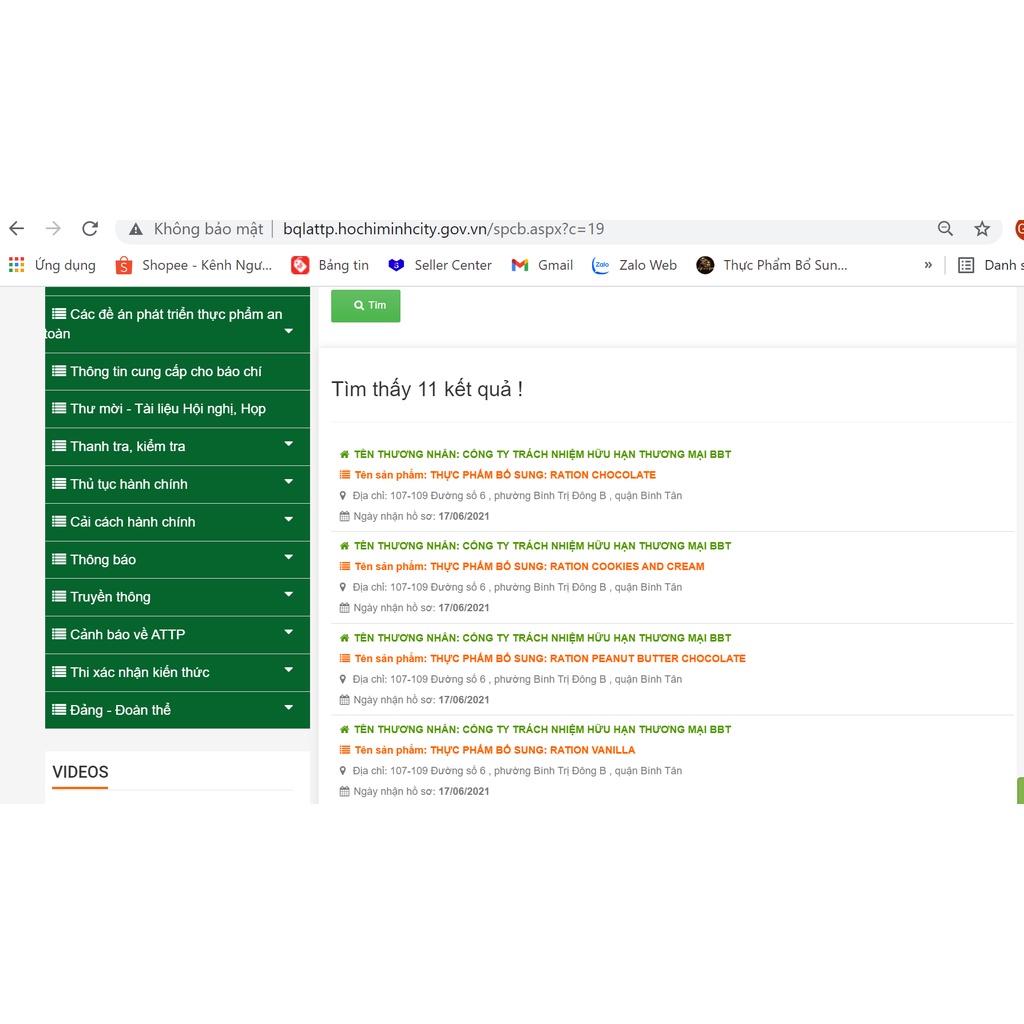This screenshot has height=1024, width=1024.
Task: Open the RATION VANILLA product link
Action: click(x=532, y=750)
